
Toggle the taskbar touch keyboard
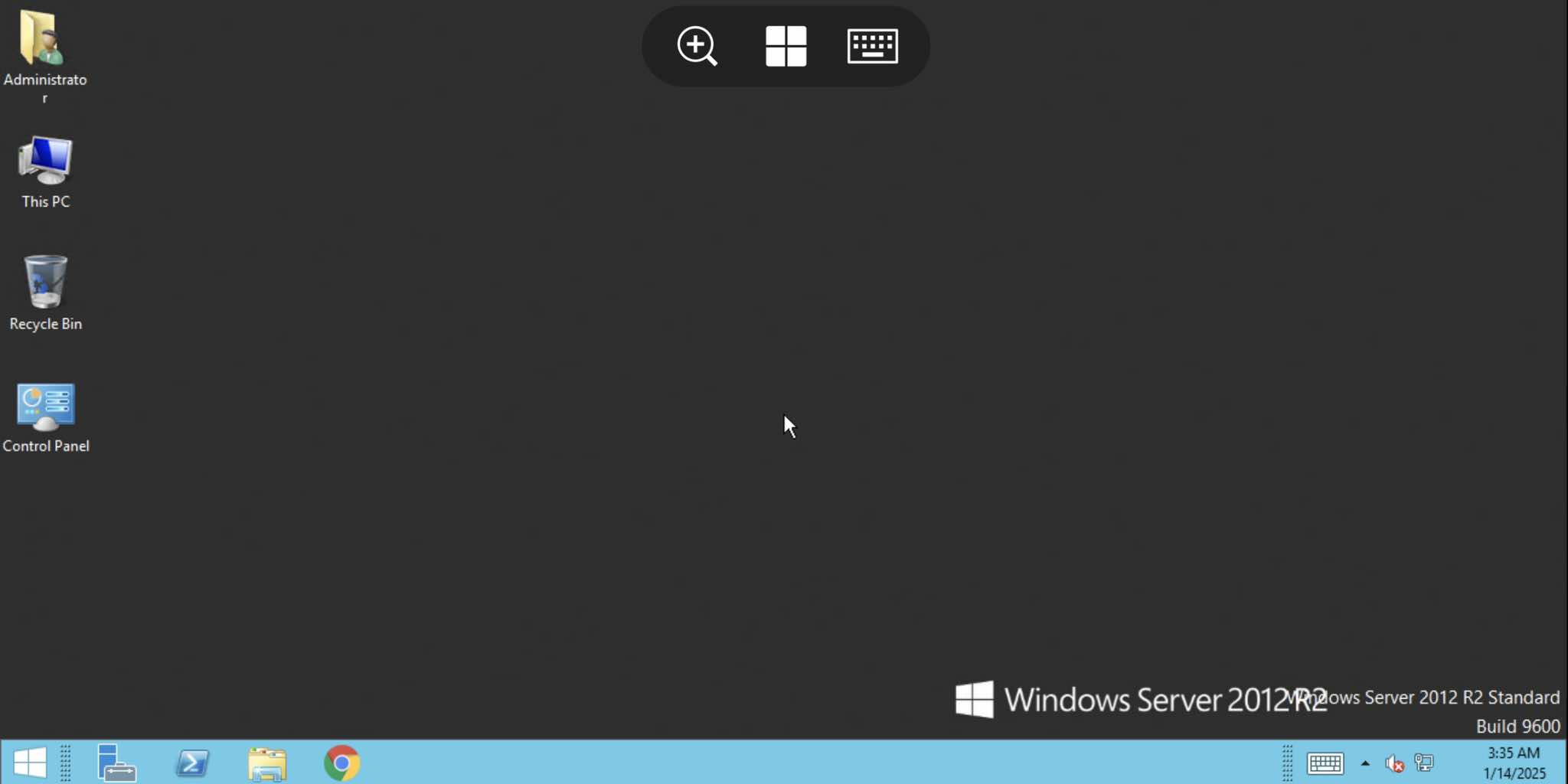pos(1325,763)
